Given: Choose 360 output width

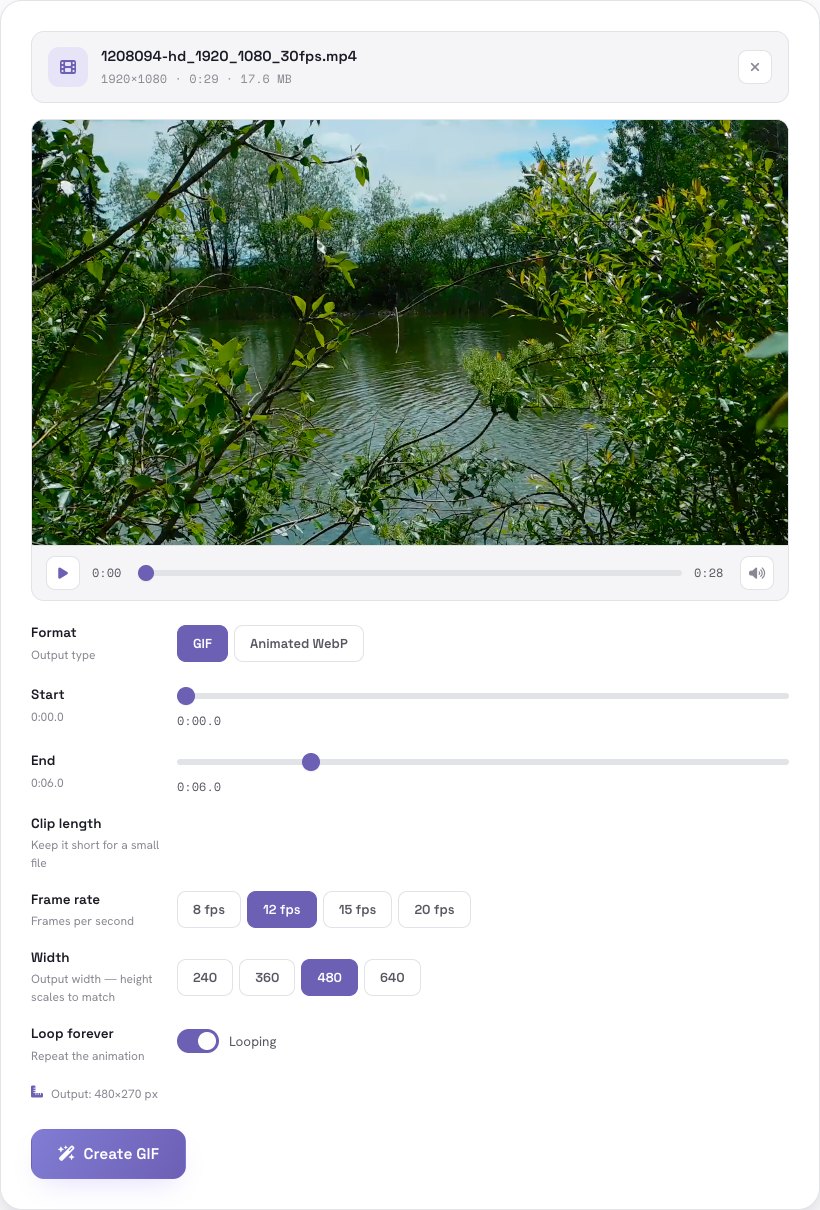Looking at the screenshot, I should (x=267, y=978).
